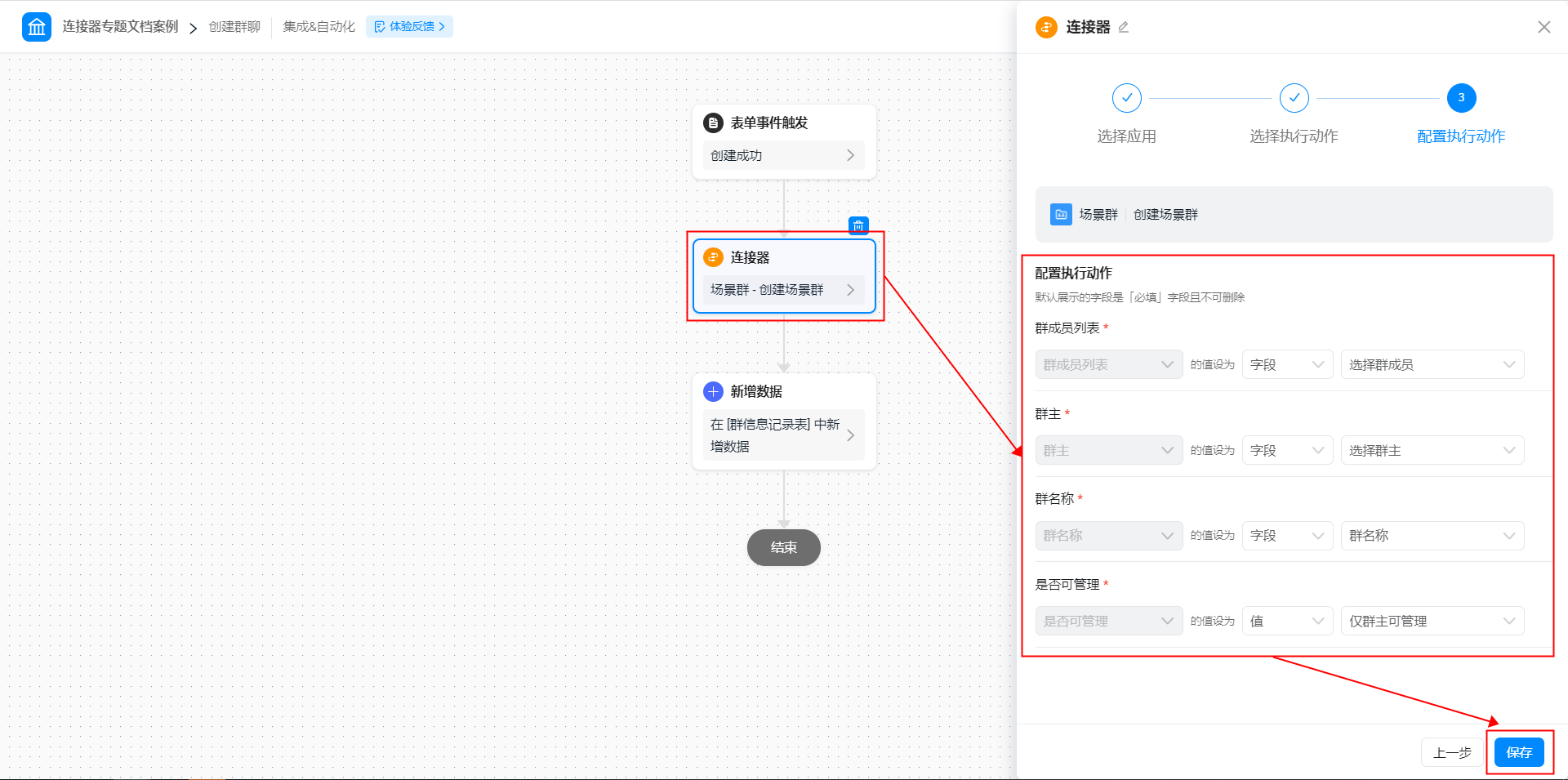Click the 结束 end node

click(x=784, y=547)
